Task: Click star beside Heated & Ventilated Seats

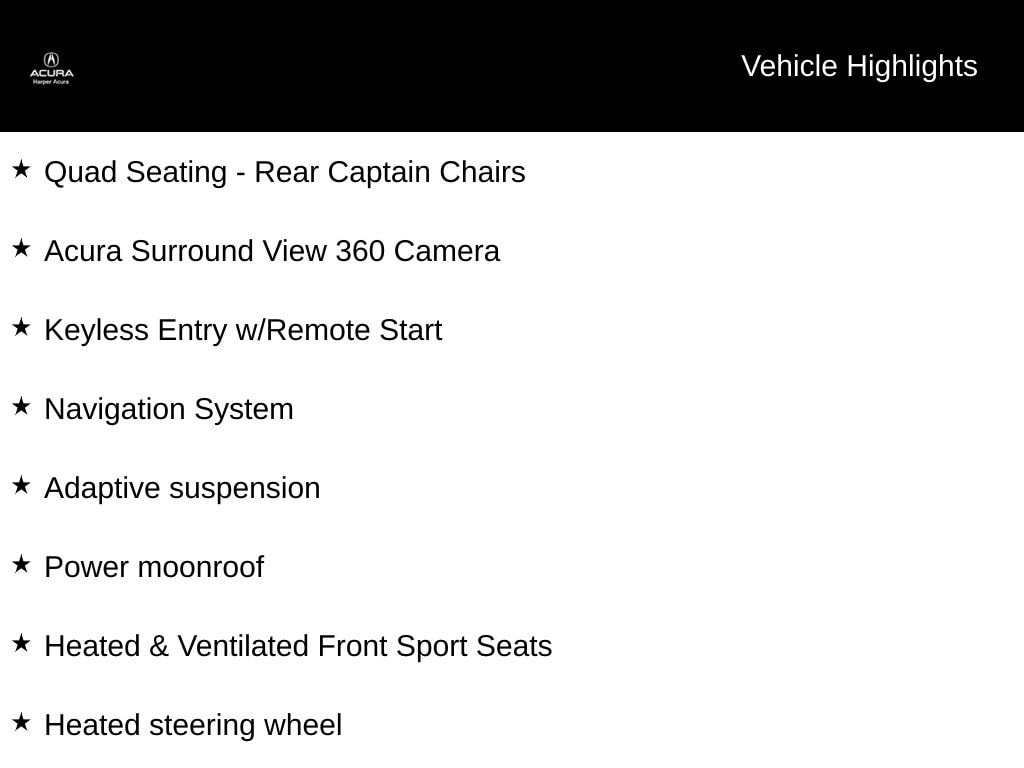Action: (x=21, y=643)
